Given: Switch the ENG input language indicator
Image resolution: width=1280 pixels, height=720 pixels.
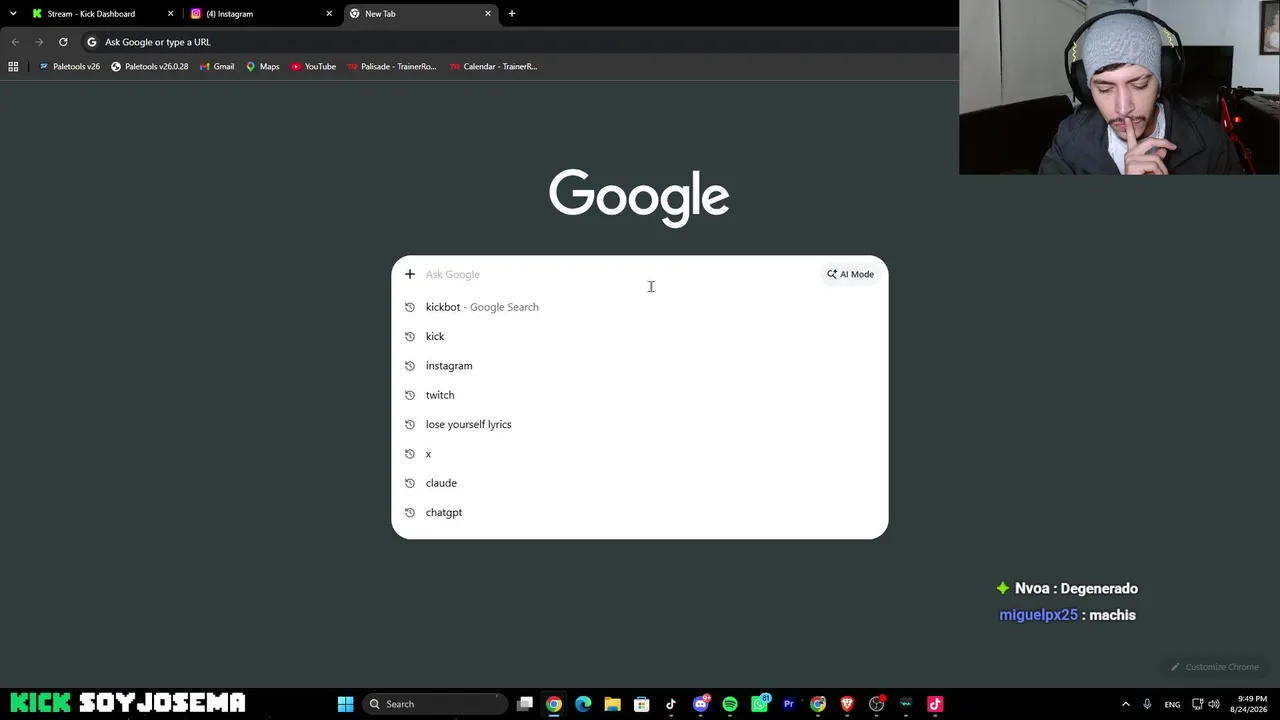Looking at the screenshot, I should click(x=1172, y=704).
